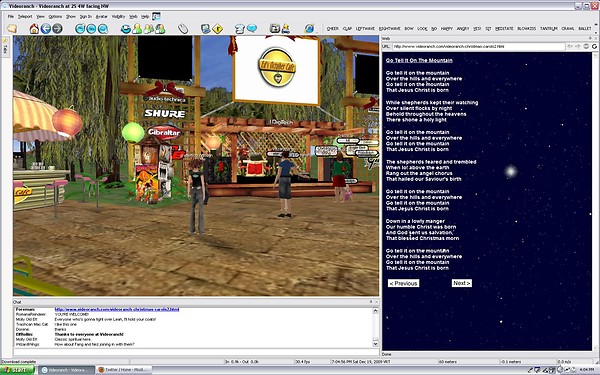Click the URL address field

pos(478,46)
